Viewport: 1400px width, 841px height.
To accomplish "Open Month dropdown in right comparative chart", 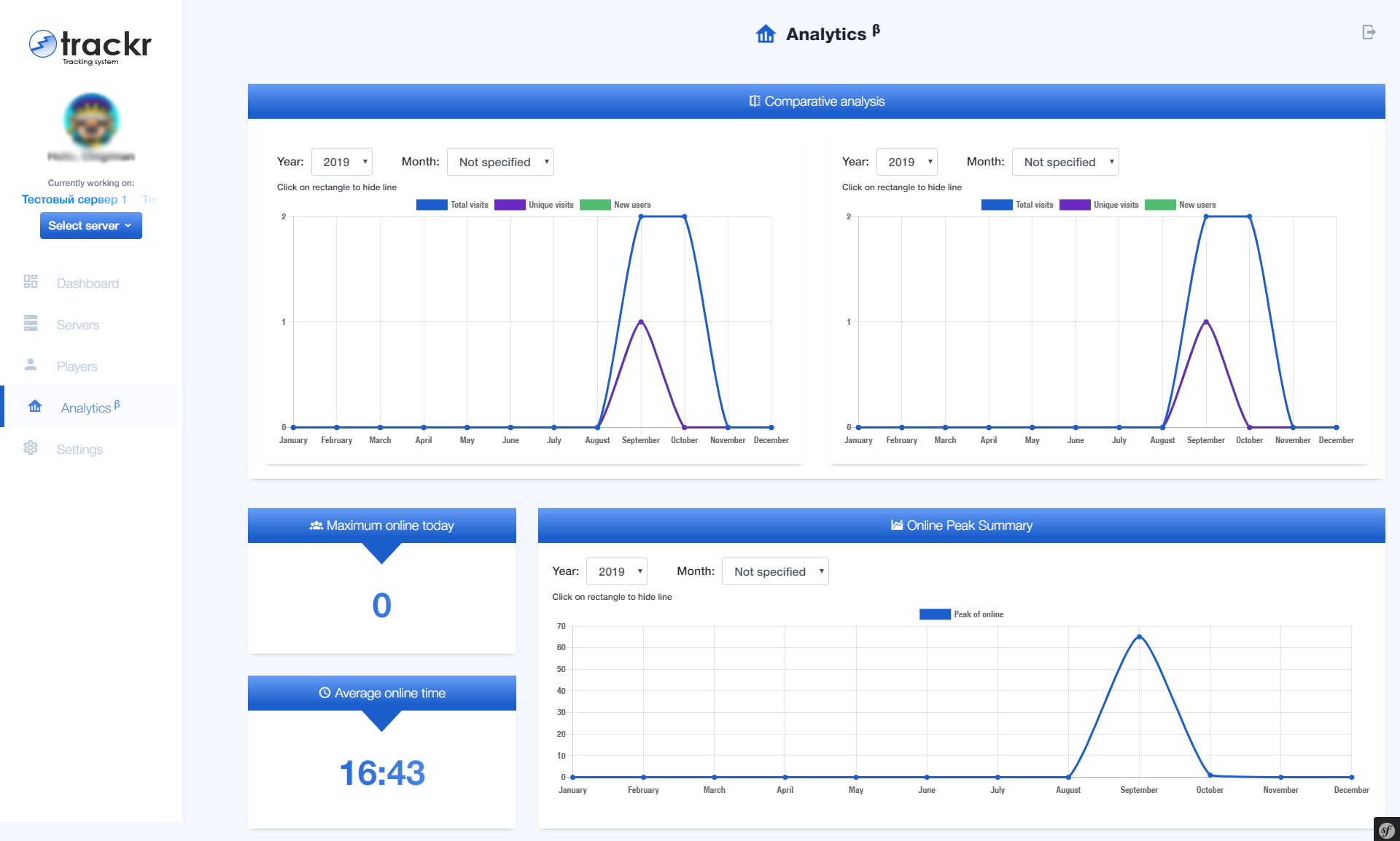I will click(1065, 162).
